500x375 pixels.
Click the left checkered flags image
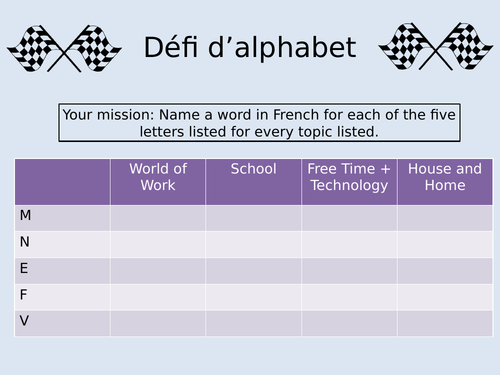[x=64, y=48]
